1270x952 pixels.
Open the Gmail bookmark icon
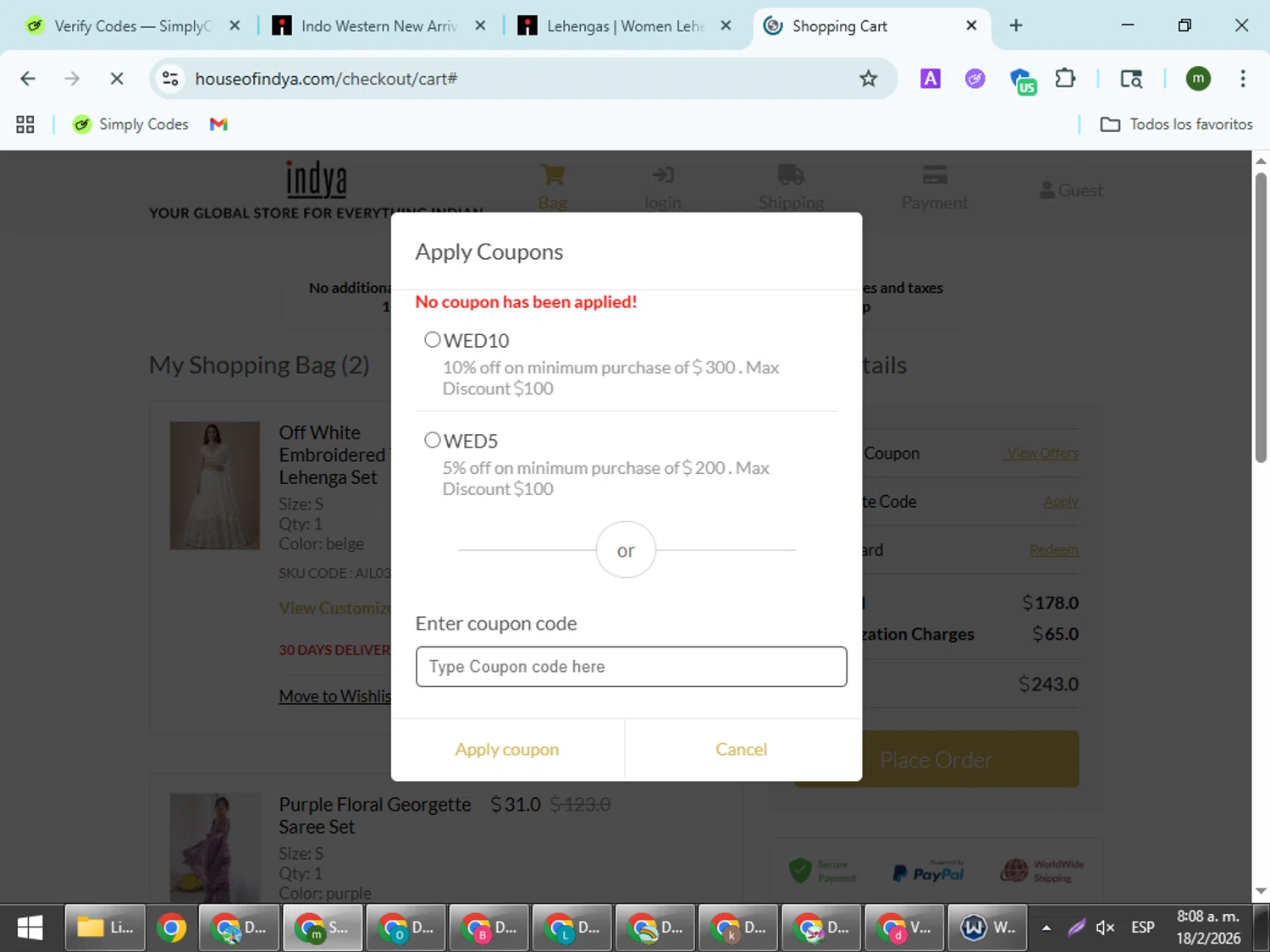pos(218,124)
